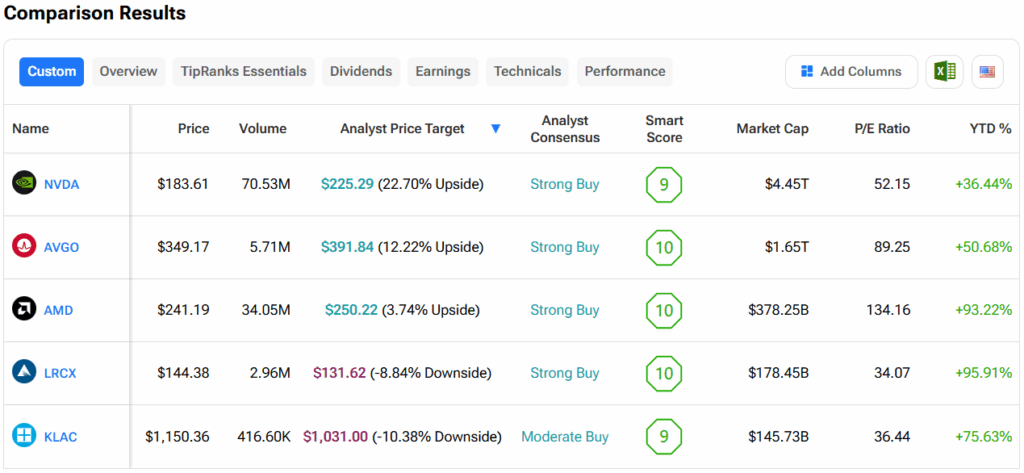Open the TipRanks Essentials tab
Viewport: 1024px width, 473px height.
coord(244,71)
